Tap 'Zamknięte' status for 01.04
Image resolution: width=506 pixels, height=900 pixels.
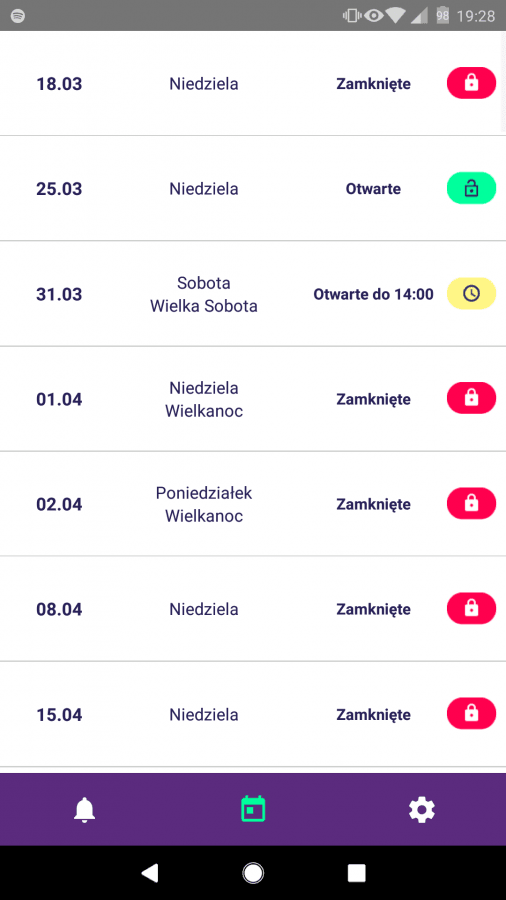[373, 399]
